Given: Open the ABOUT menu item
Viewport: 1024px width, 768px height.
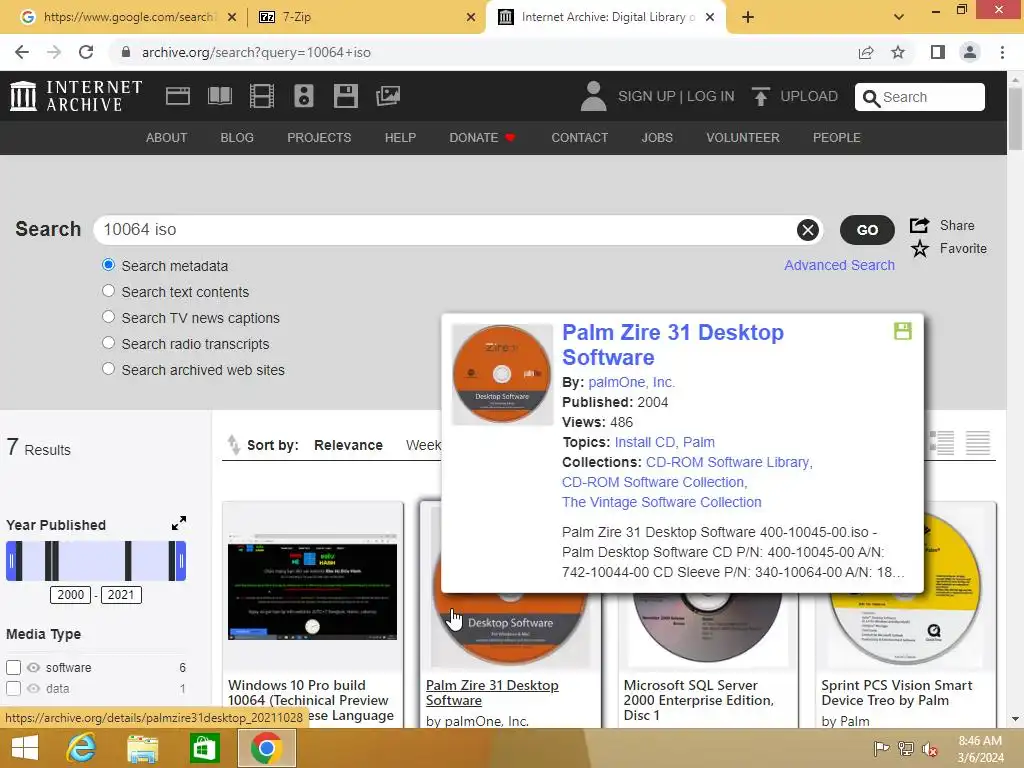Looking at the screenshot, I should coord(167,138).
